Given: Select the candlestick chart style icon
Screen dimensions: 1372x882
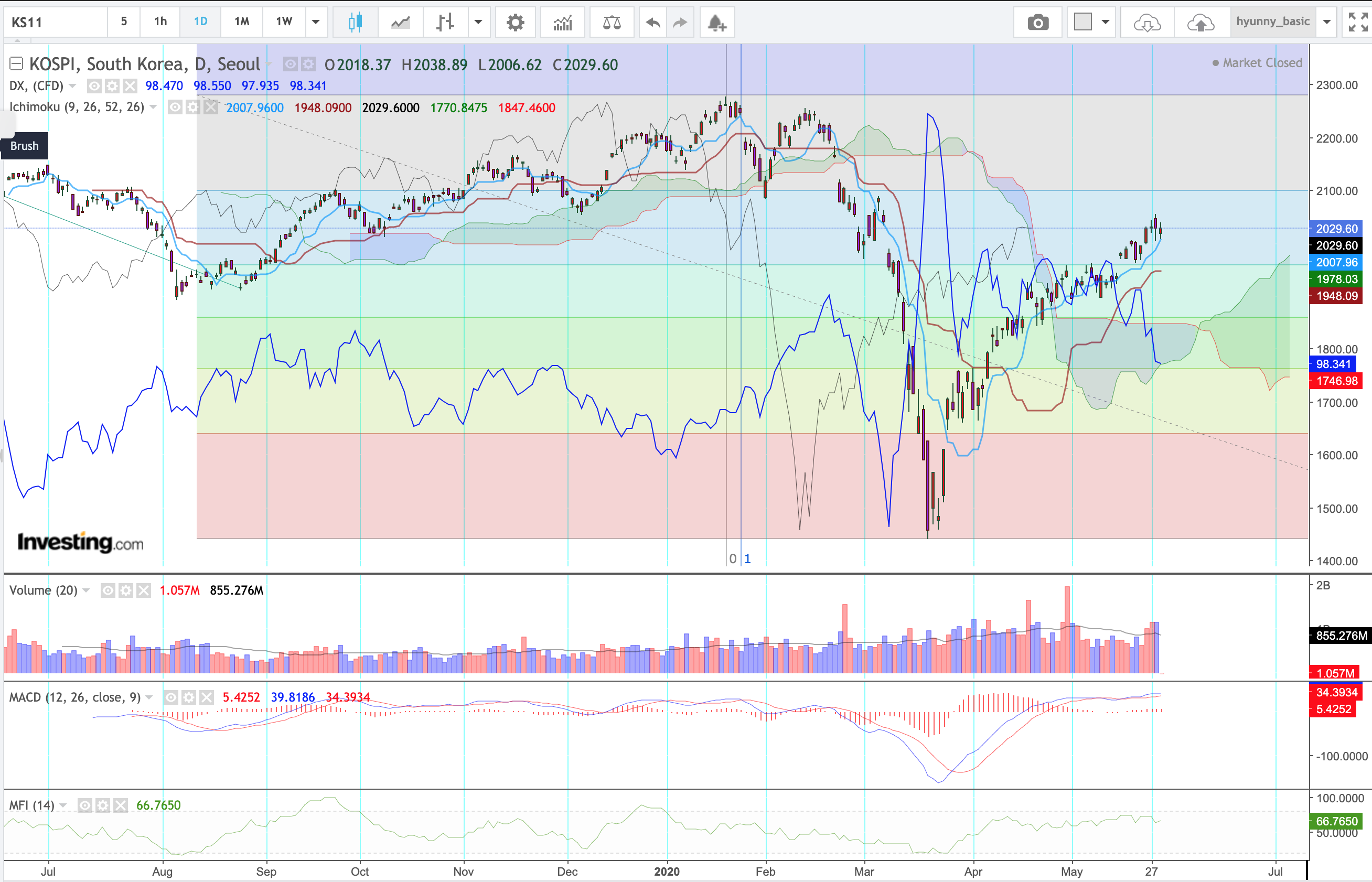Looking at the screenshot, I should 355,23.
